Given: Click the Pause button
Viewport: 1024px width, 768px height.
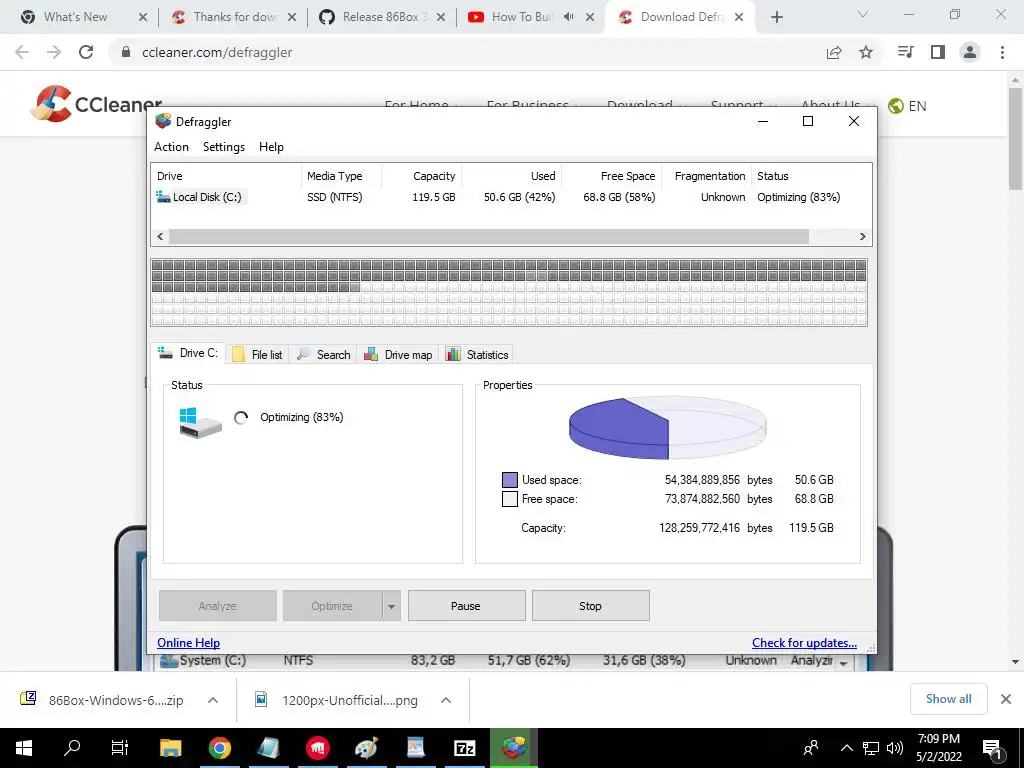Looking at the screenshot, I should (x=466, y=606).
